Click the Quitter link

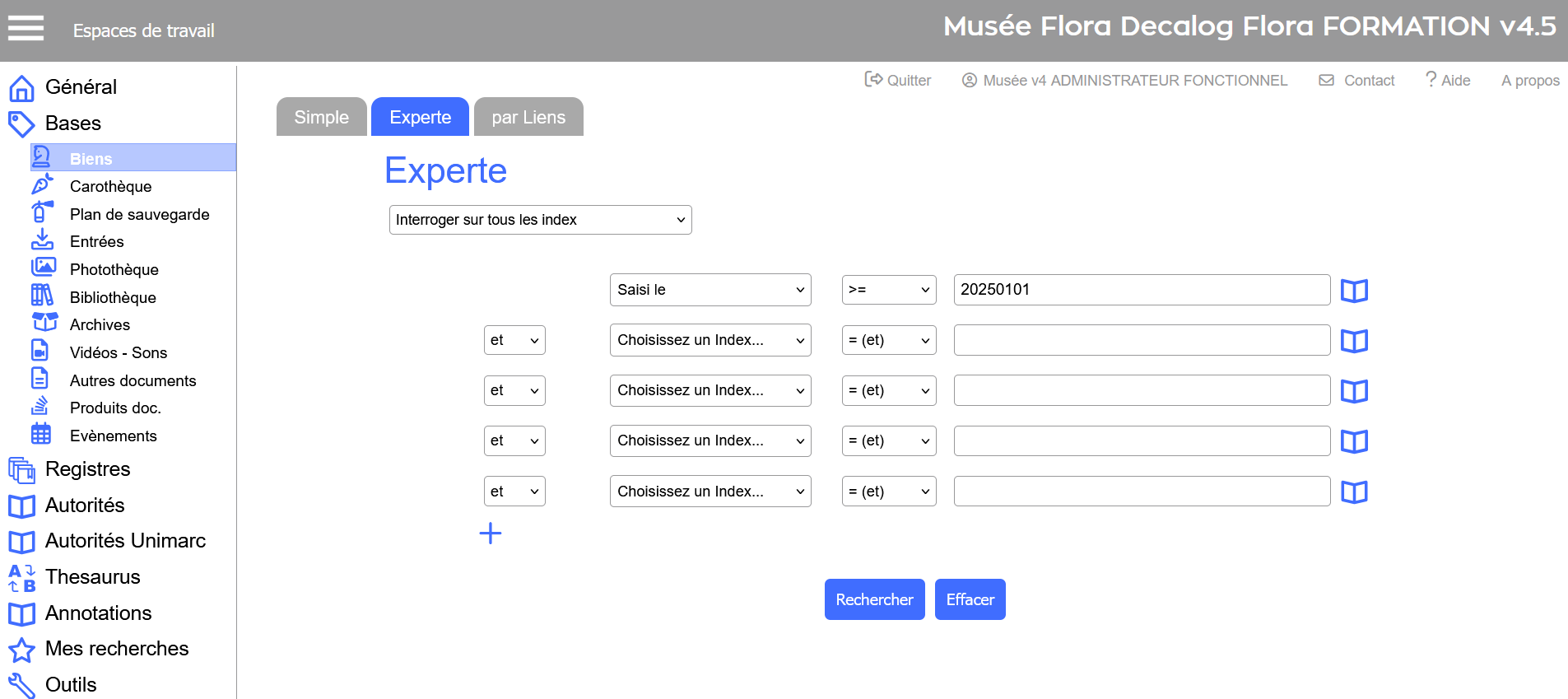[898, 80]
